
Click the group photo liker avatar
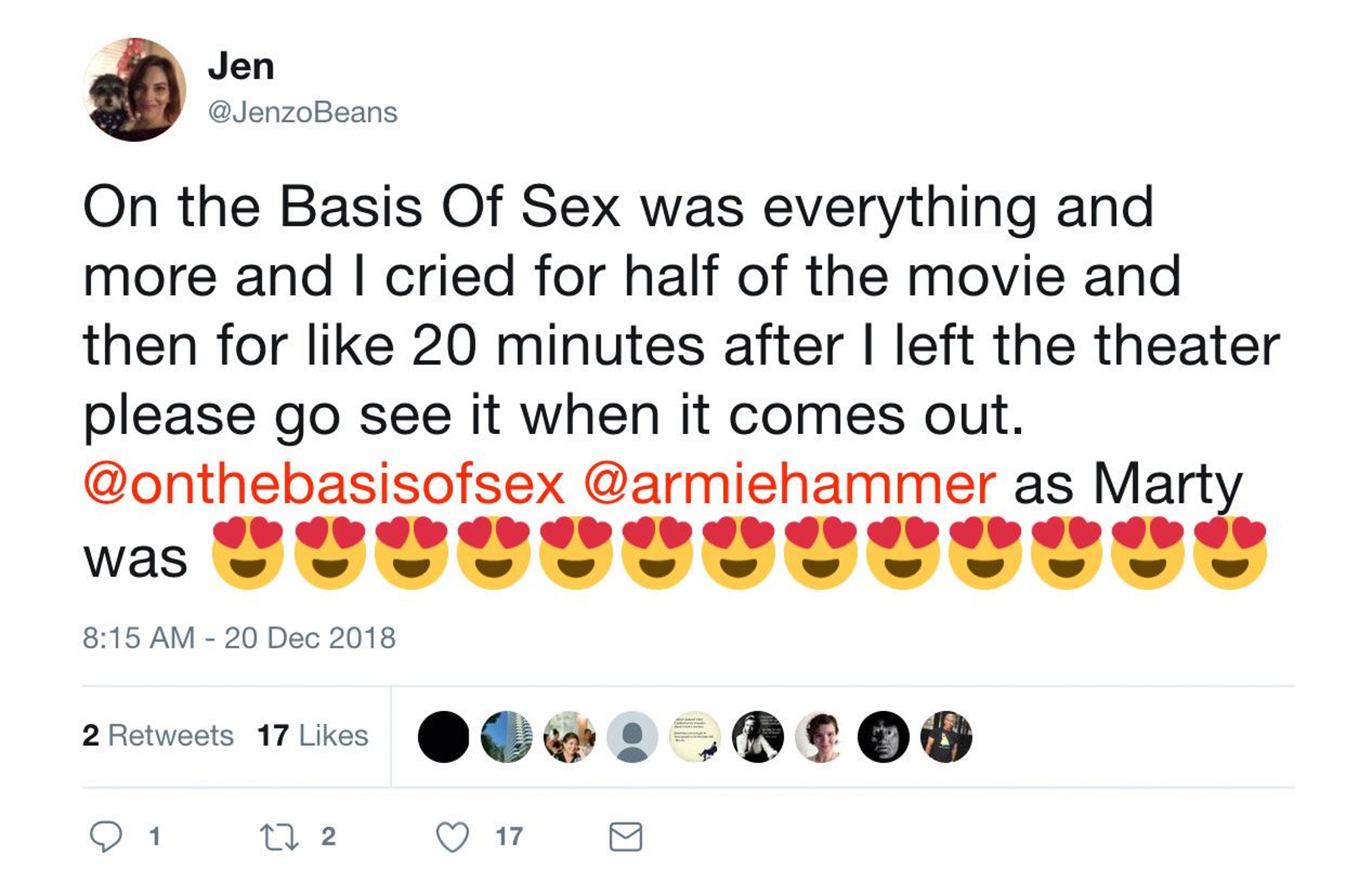coord(569,736)
